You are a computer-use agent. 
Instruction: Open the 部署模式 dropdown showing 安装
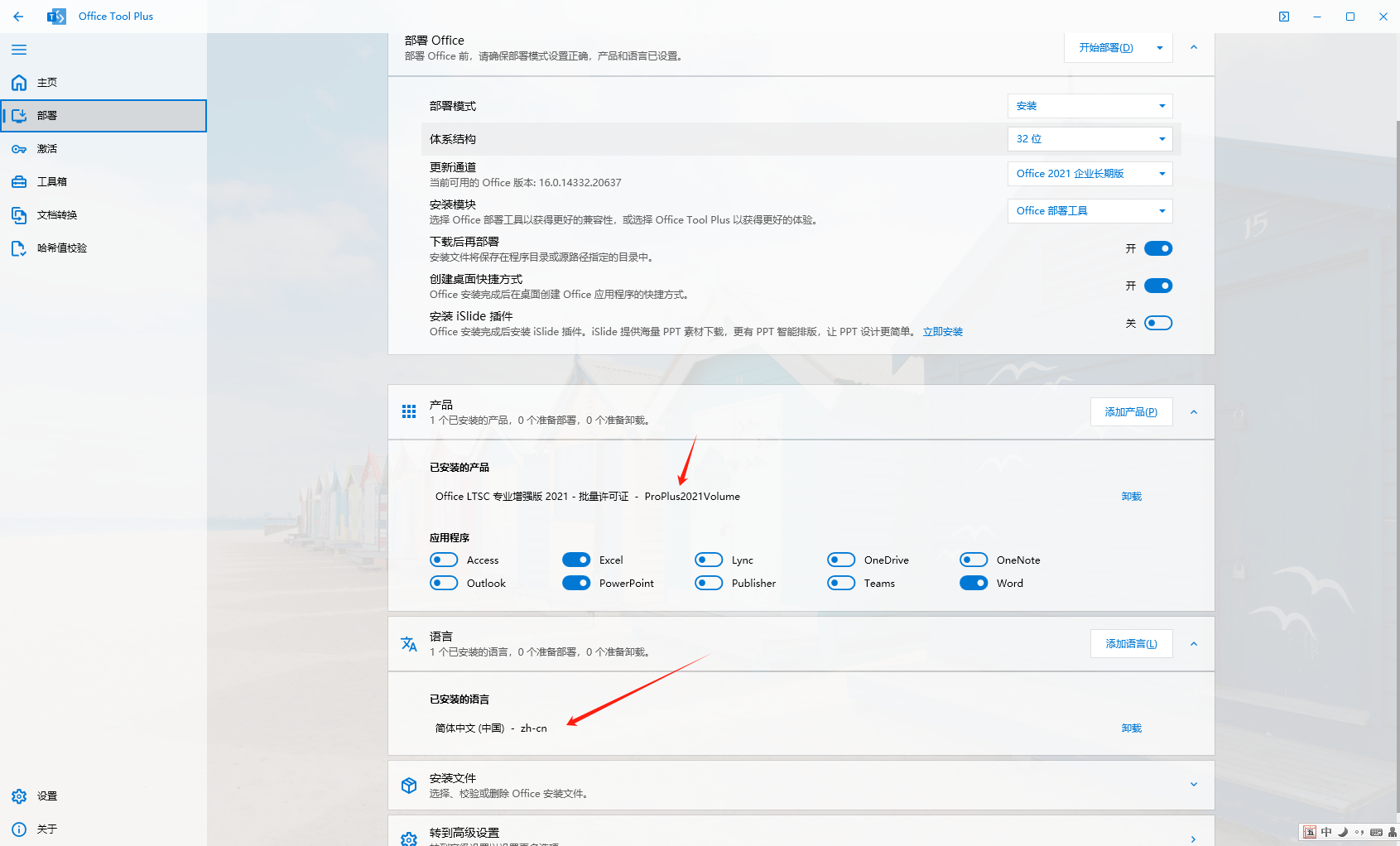tap(1090, 106)
